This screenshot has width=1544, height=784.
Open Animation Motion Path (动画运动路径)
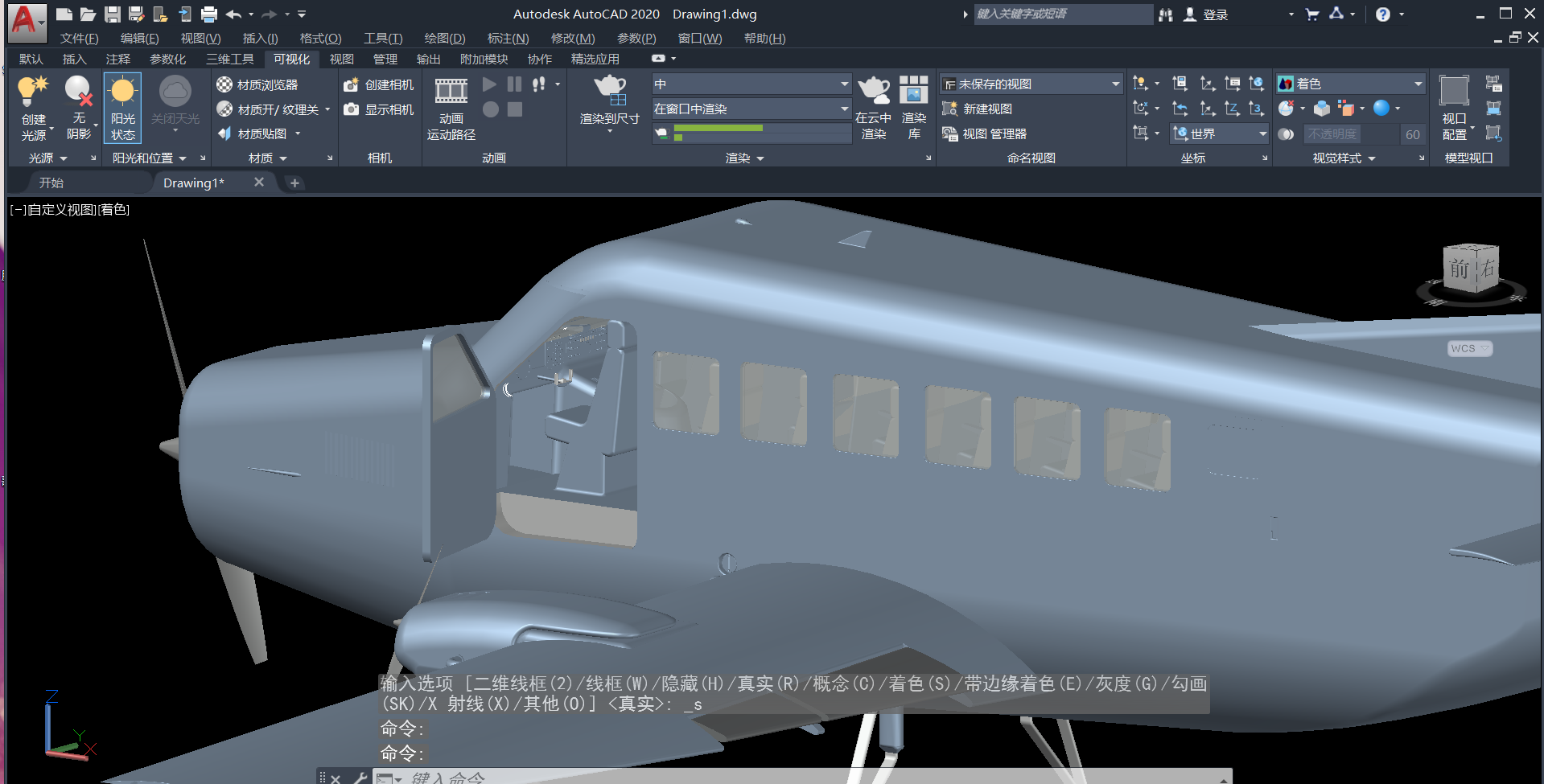[451, 109]
